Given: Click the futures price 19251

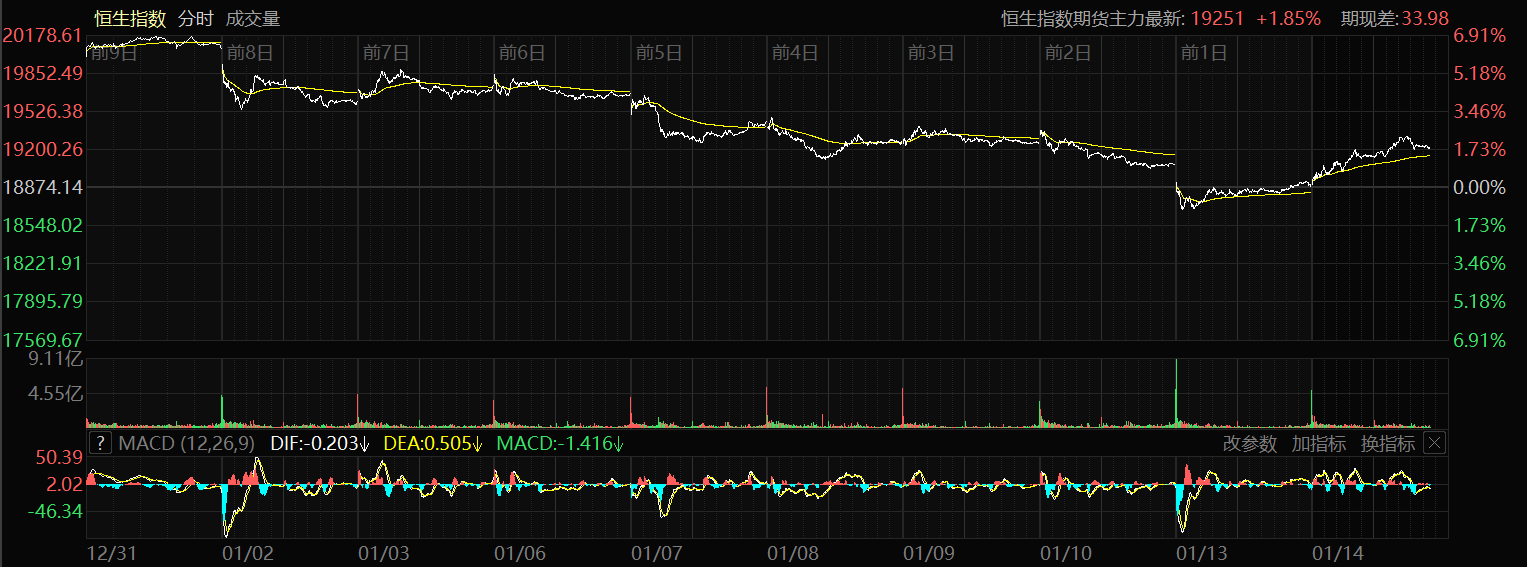Looking at the screenshot, I should [x=1218, y=18].
